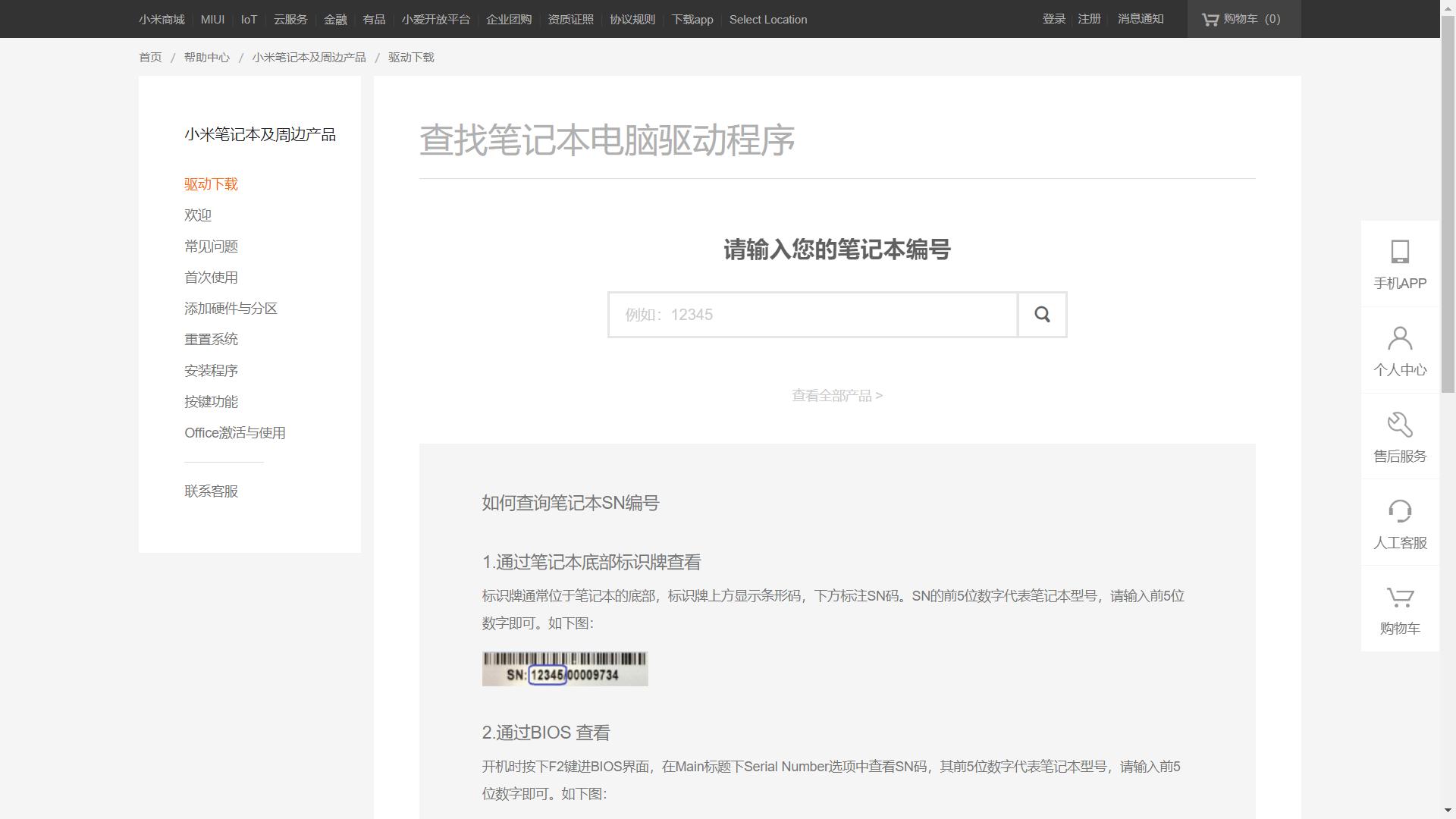Open the MIUI menu item

tap(212, 19)
